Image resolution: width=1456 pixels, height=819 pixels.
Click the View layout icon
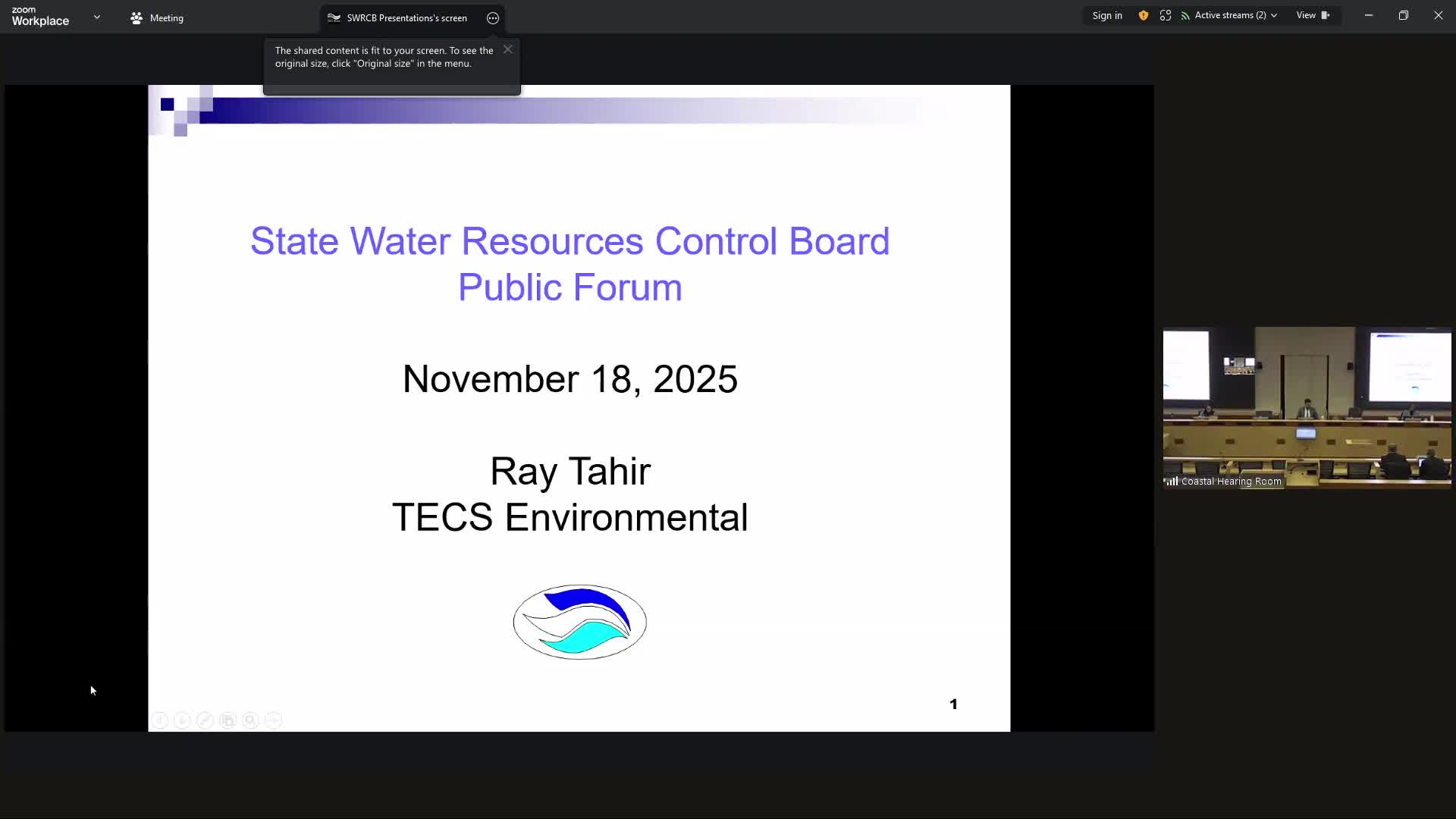[1326, 15]
